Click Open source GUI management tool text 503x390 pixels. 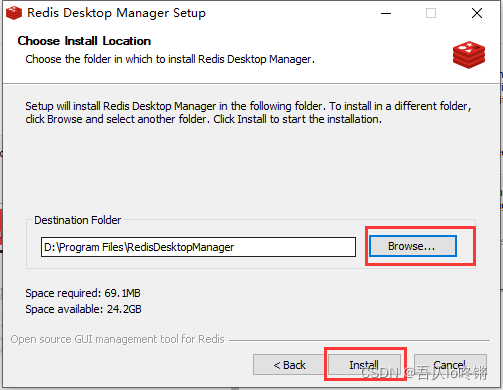click(x=118, y=339)
